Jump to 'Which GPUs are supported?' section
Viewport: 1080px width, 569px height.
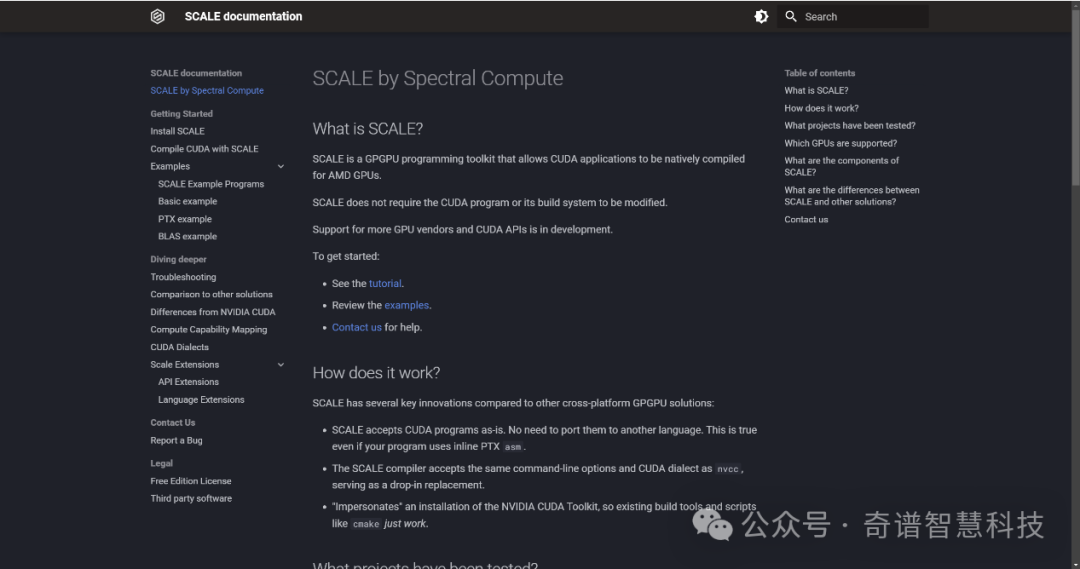tap(840, 143)
